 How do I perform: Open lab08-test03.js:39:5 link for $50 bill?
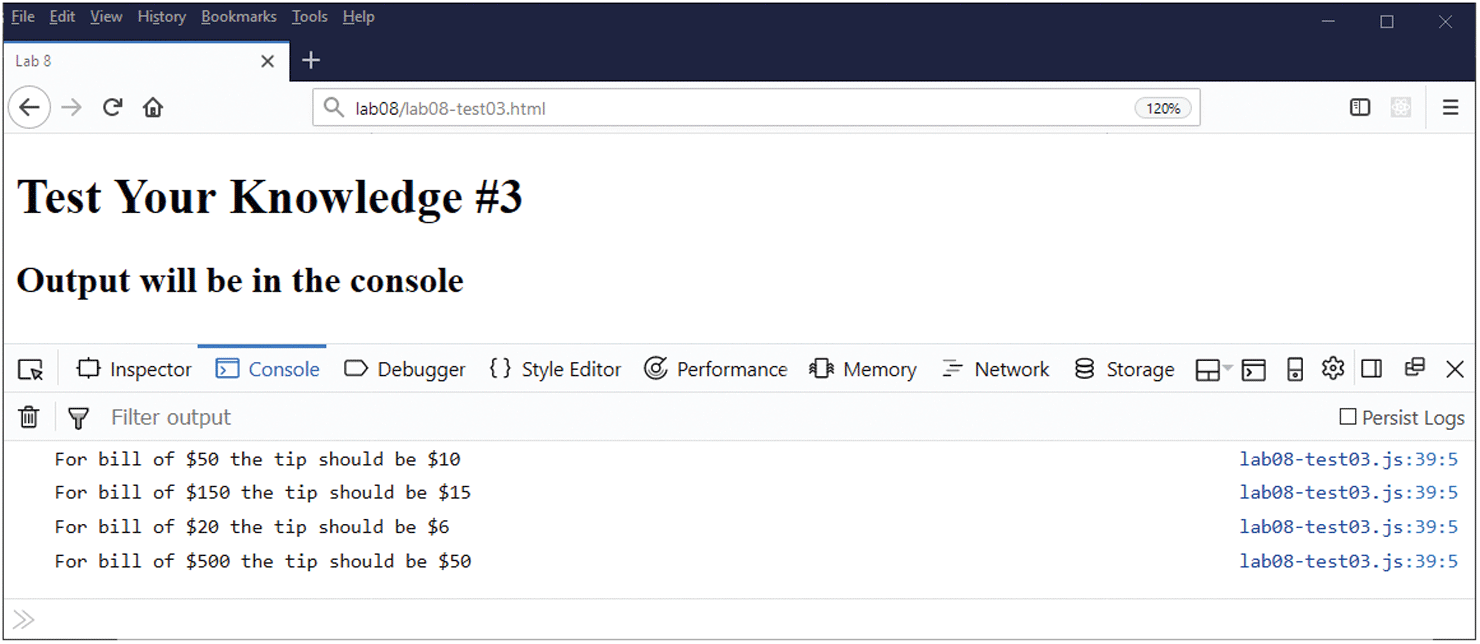tap(1348, 460)
